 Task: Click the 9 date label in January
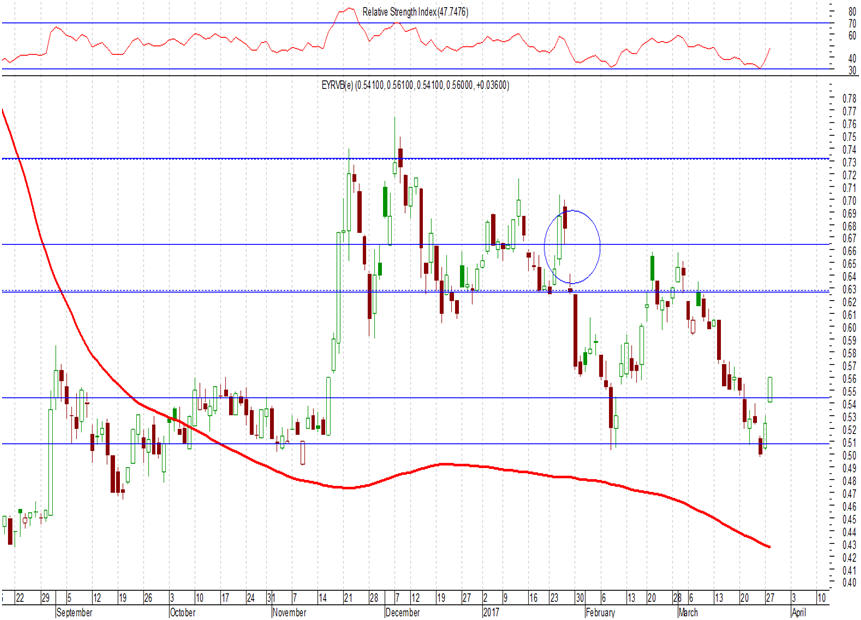[x=506, y=598]
